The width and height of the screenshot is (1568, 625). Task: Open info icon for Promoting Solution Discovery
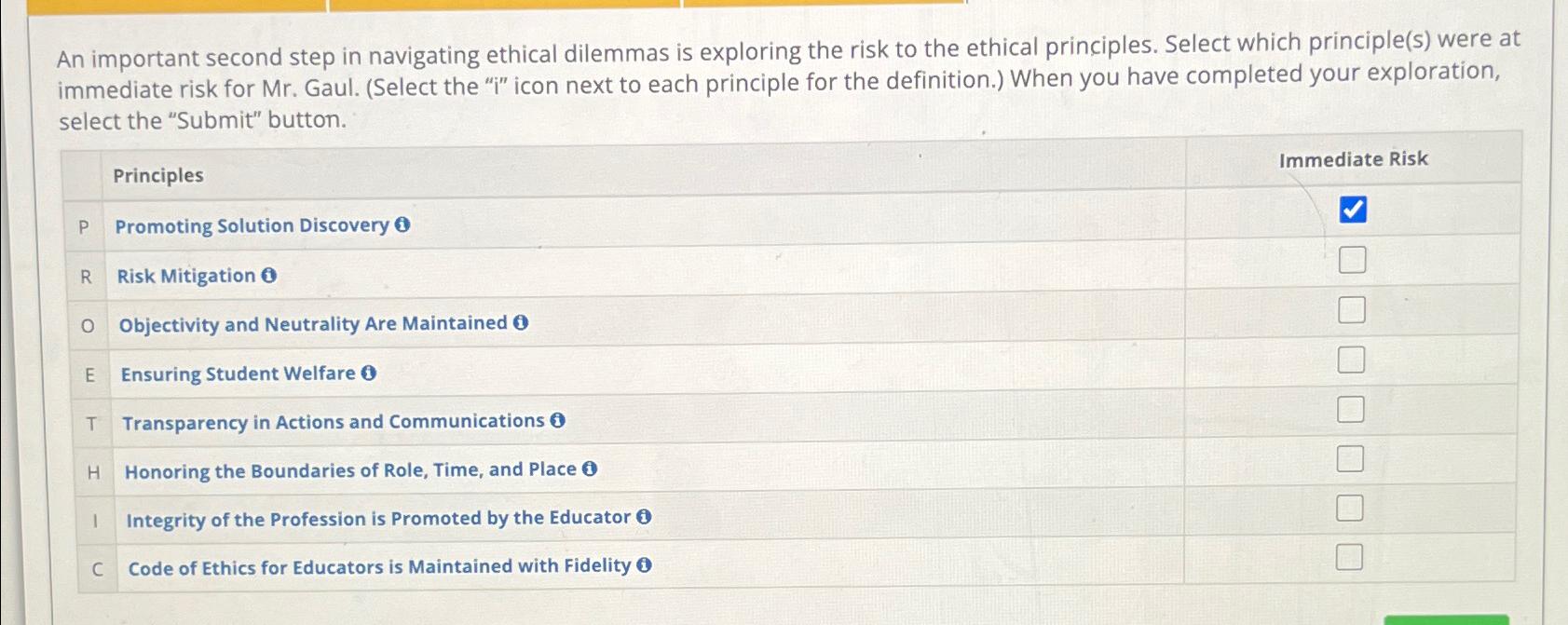click(x=402, y=224)
